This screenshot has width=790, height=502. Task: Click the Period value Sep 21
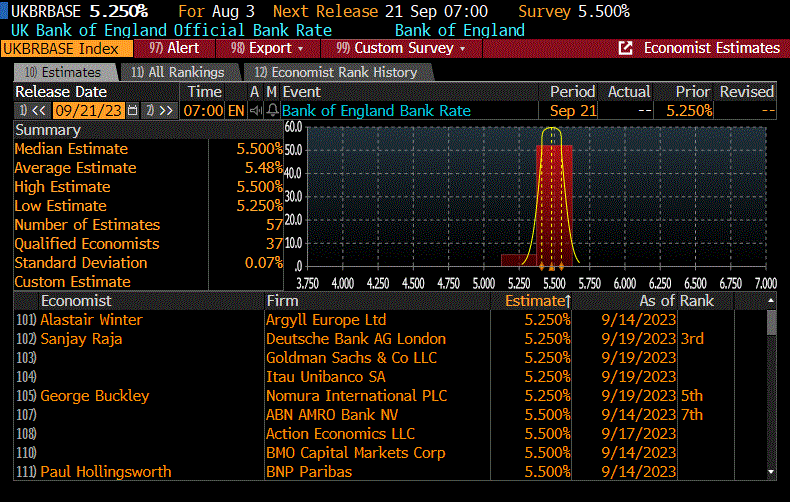pyautogui.click(x=573, y=110)
